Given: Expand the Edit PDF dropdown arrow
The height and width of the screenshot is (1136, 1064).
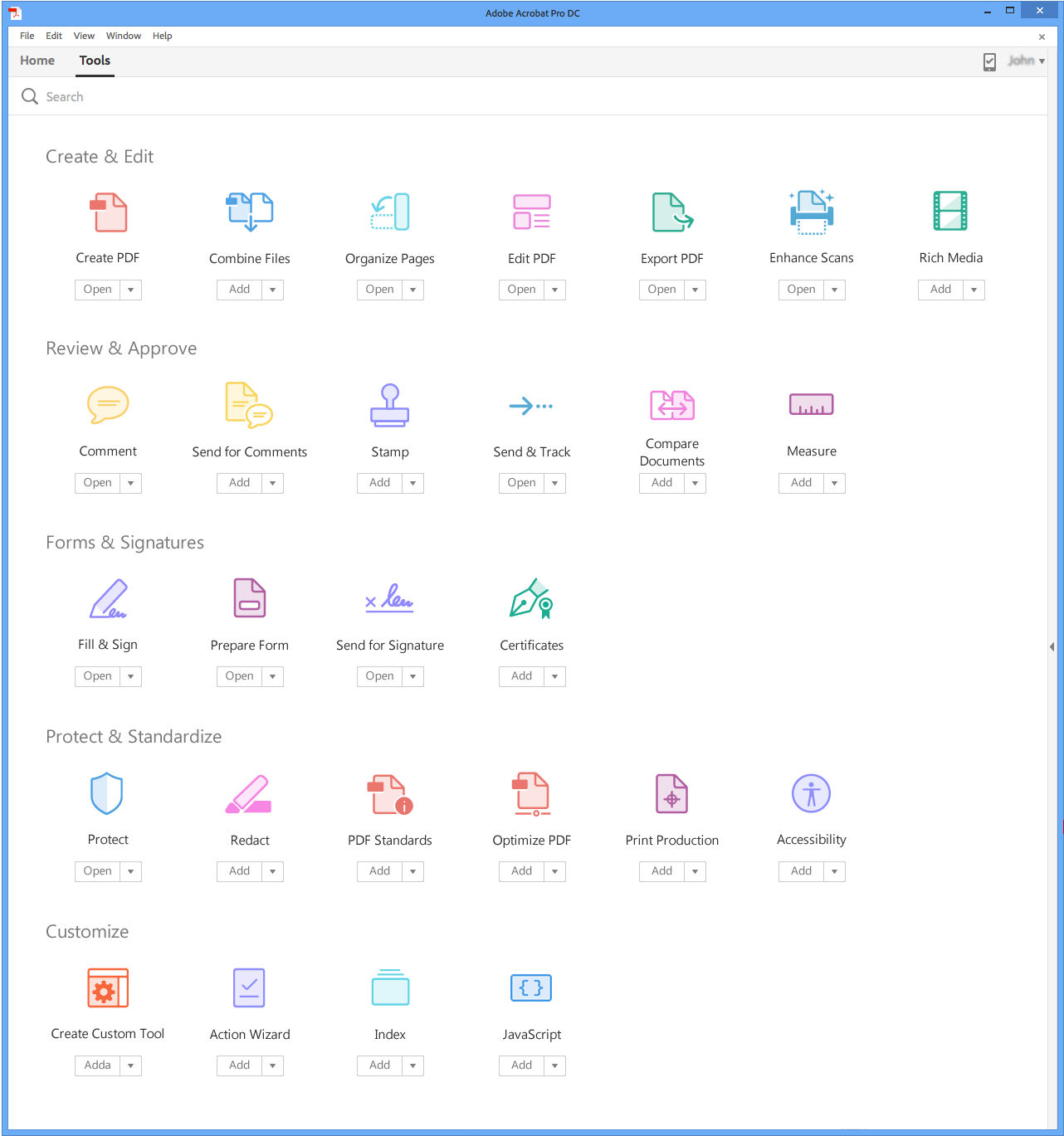Looking at the screenshot, I should point(555,290).
